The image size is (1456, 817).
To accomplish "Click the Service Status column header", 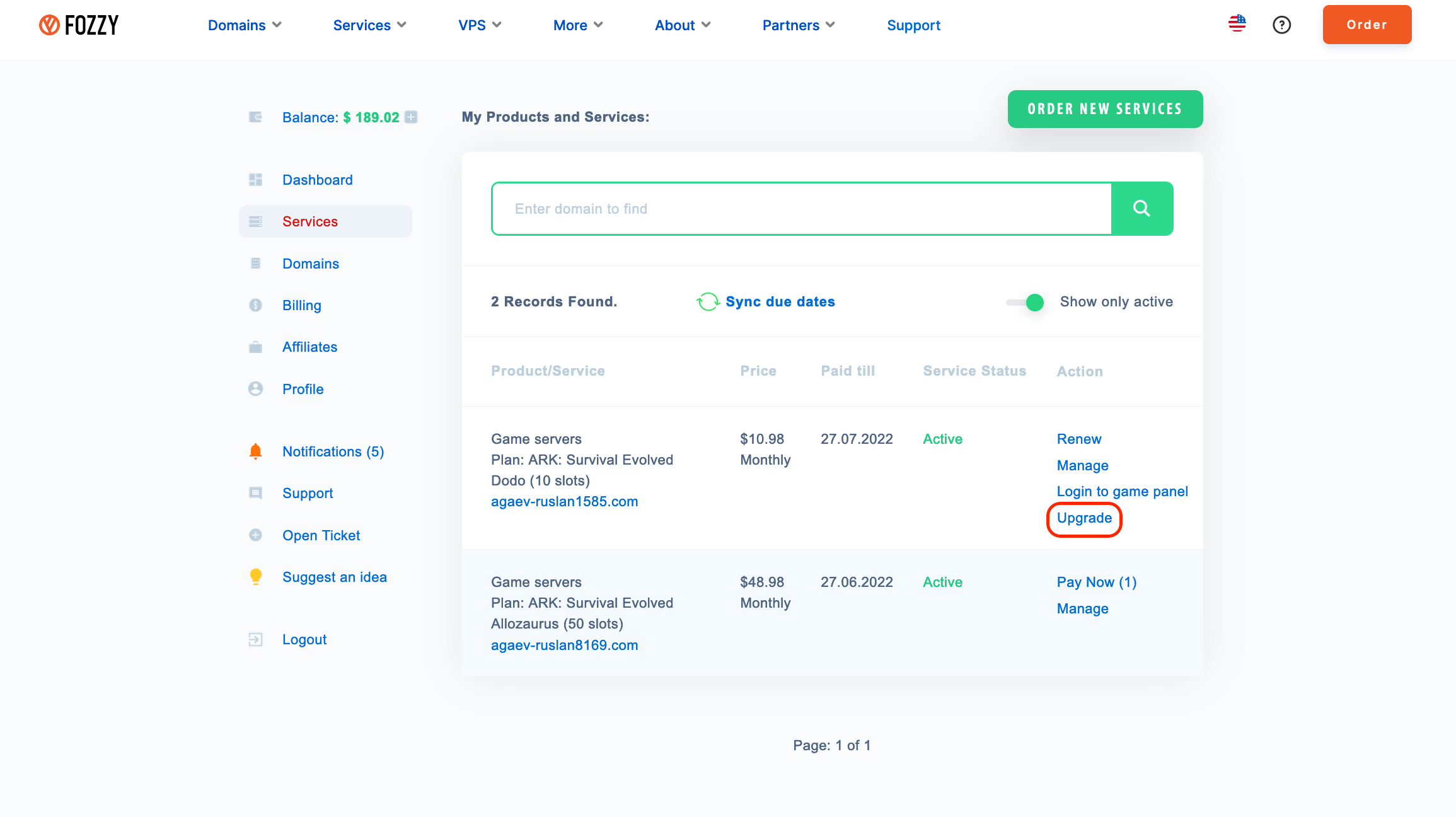I will pos(974,371).
